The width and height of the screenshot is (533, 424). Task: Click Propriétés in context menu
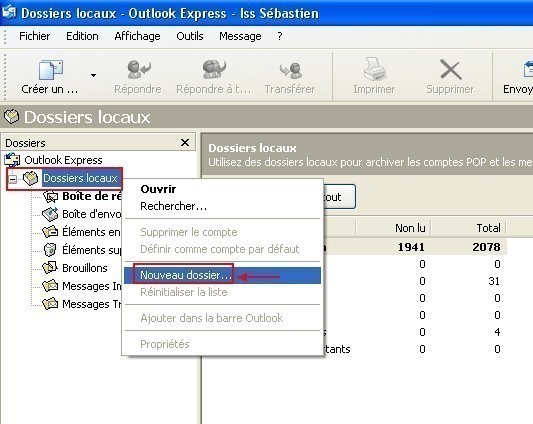tap(222, 344)
